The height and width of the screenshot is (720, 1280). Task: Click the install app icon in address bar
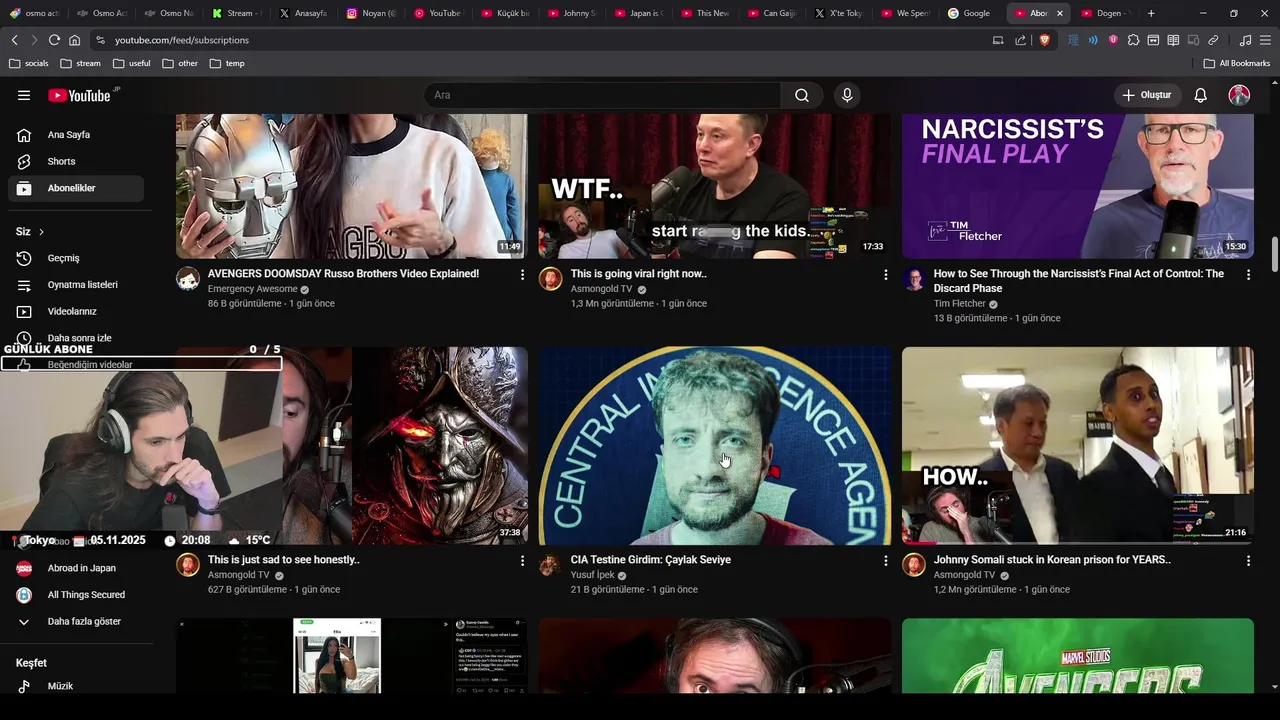[998, 40]
